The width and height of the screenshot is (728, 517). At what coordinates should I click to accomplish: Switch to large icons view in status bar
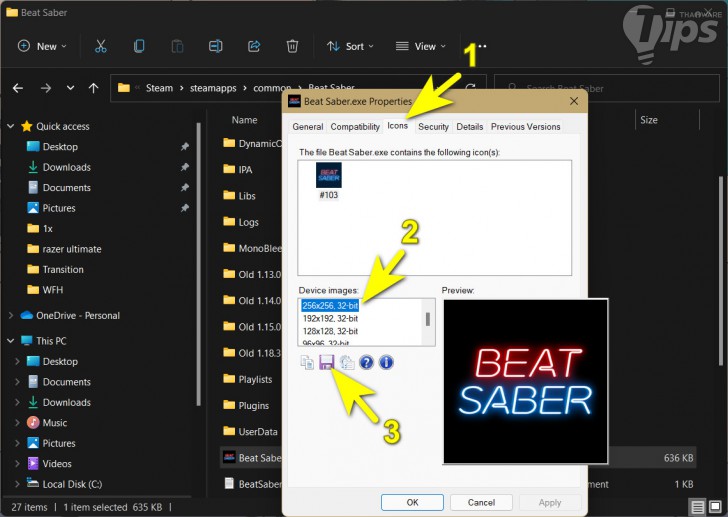tap(715, 506)
